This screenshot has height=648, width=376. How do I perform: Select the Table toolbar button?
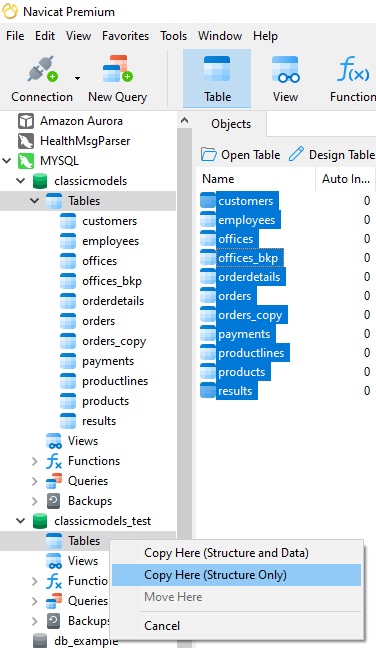[217, 79]
